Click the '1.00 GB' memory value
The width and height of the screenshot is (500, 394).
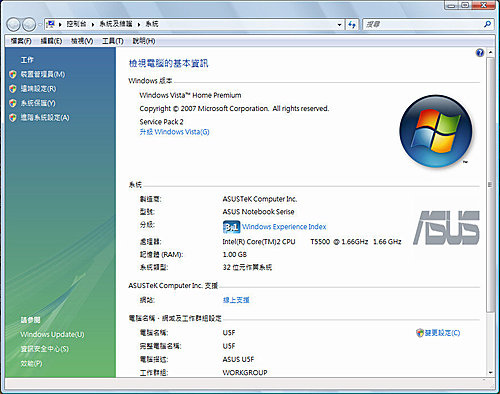(x=235, y=255)
